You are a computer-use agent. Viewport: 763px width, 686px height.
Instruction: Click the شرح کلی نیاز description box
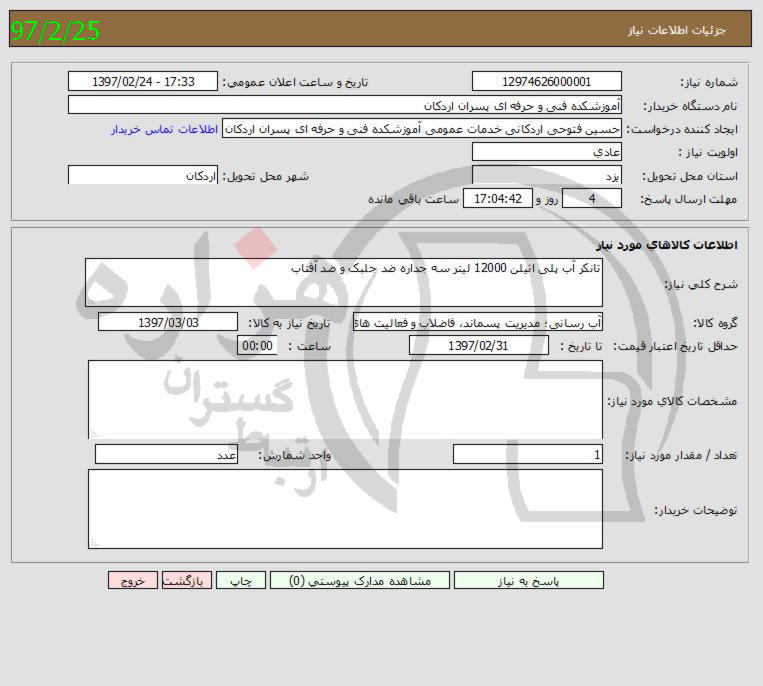point(344,283)
